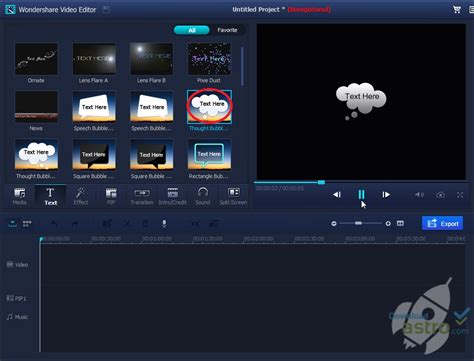Open the Intro/Credit tab

pos(172,196)
